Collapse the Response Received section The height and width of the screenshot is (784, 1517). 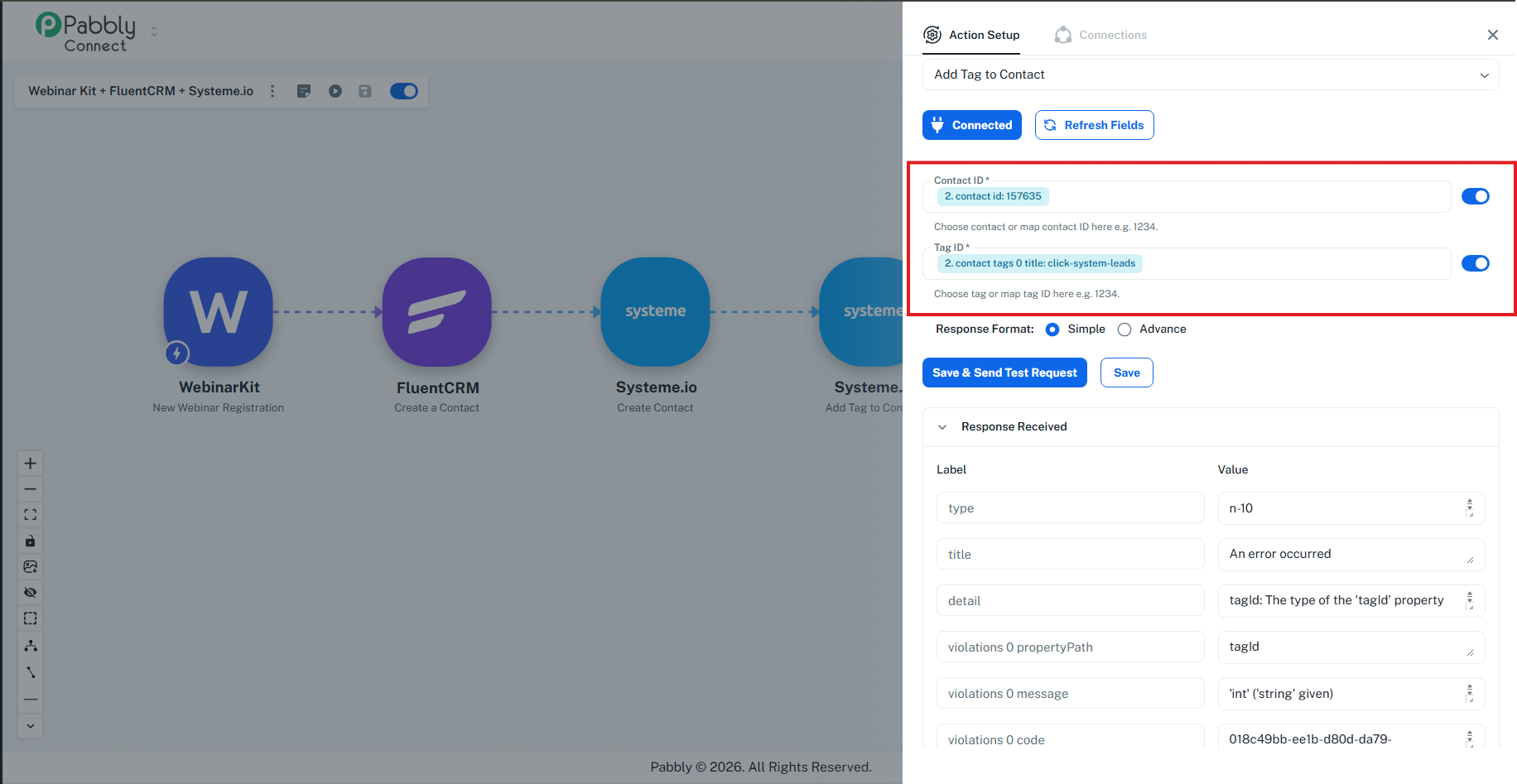tap(942, 427)
